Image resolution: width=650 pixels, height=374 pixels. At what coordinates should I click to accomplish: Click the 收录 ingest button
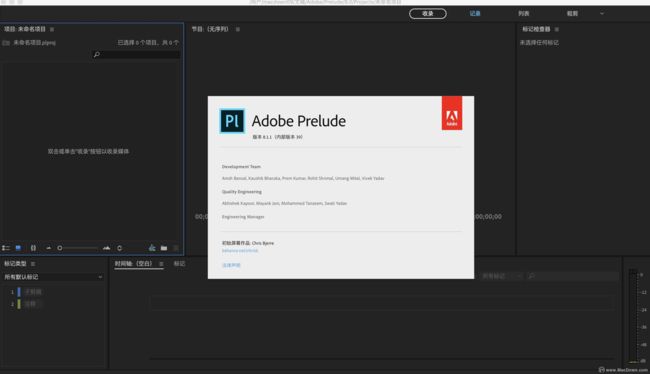point(428,14)
